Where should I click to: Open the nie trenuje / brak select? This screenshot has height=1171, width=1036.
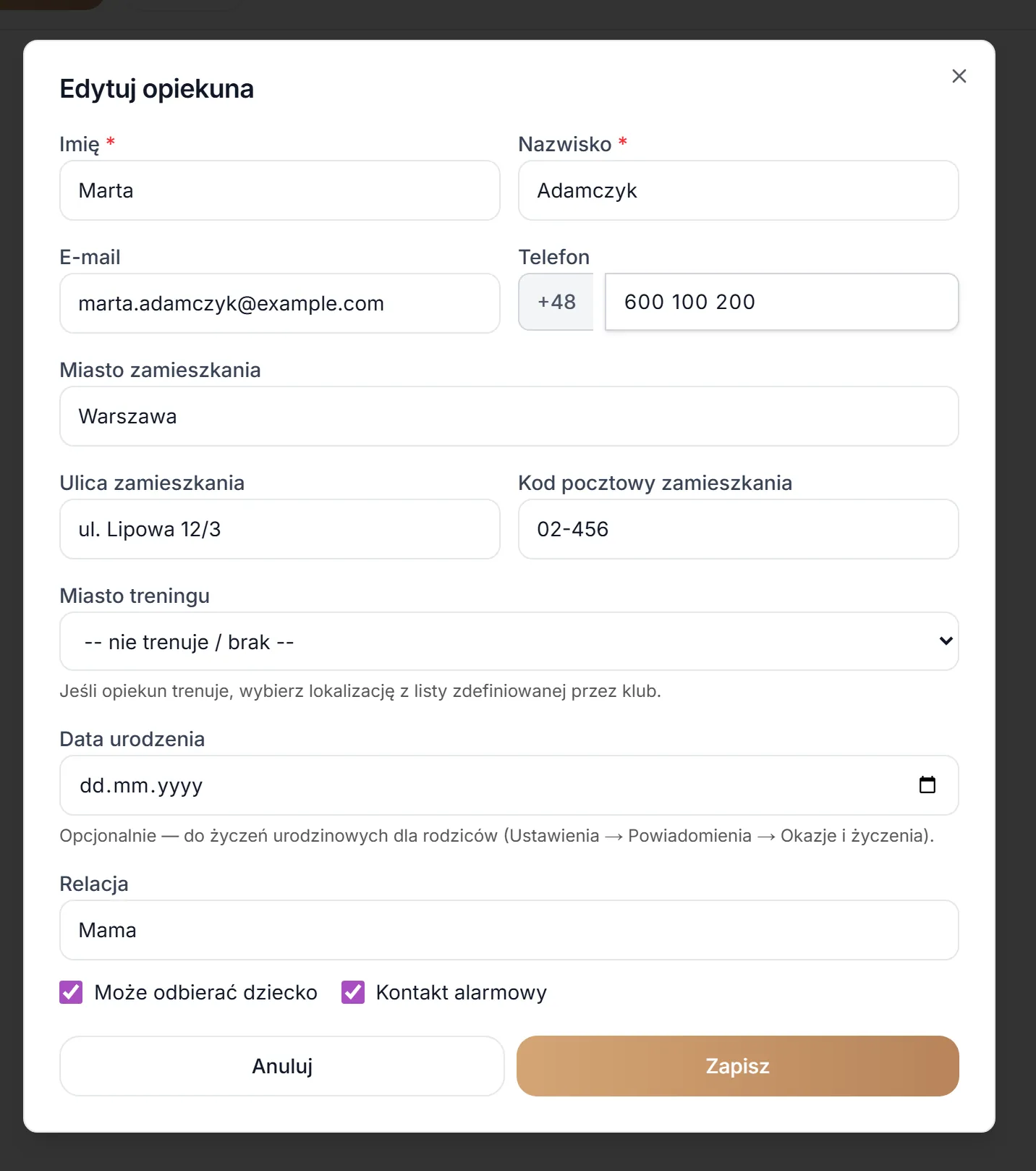coord(509,641)
